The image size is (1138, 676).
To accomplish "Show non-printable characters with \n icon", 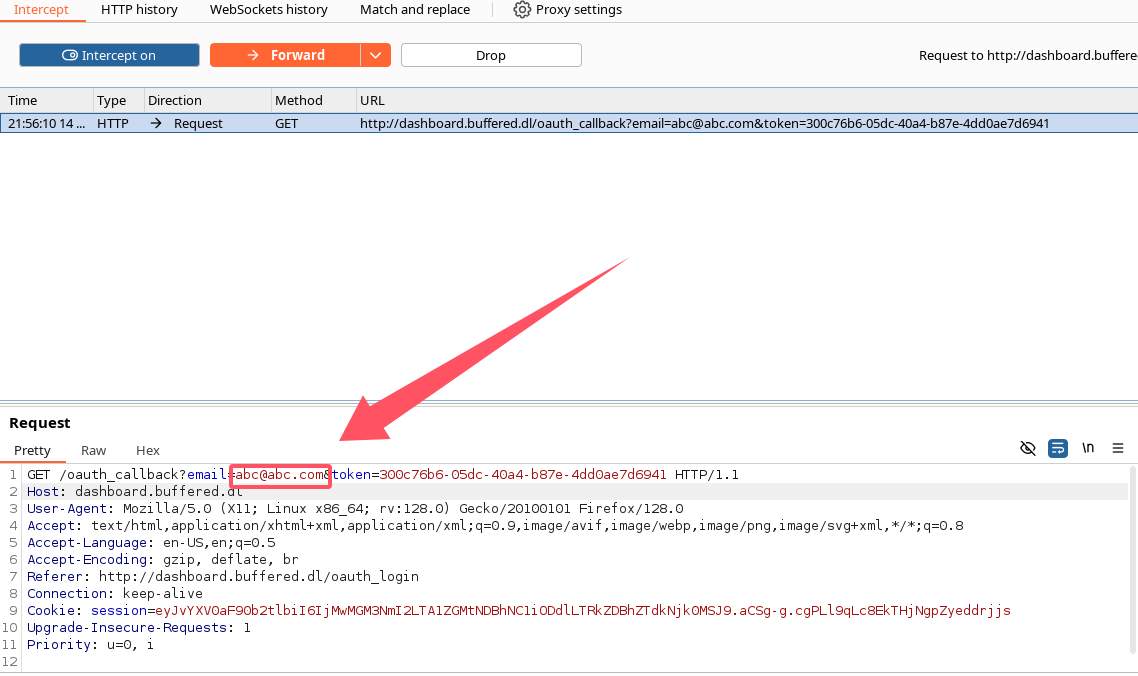I will [x=1088, y=448].
